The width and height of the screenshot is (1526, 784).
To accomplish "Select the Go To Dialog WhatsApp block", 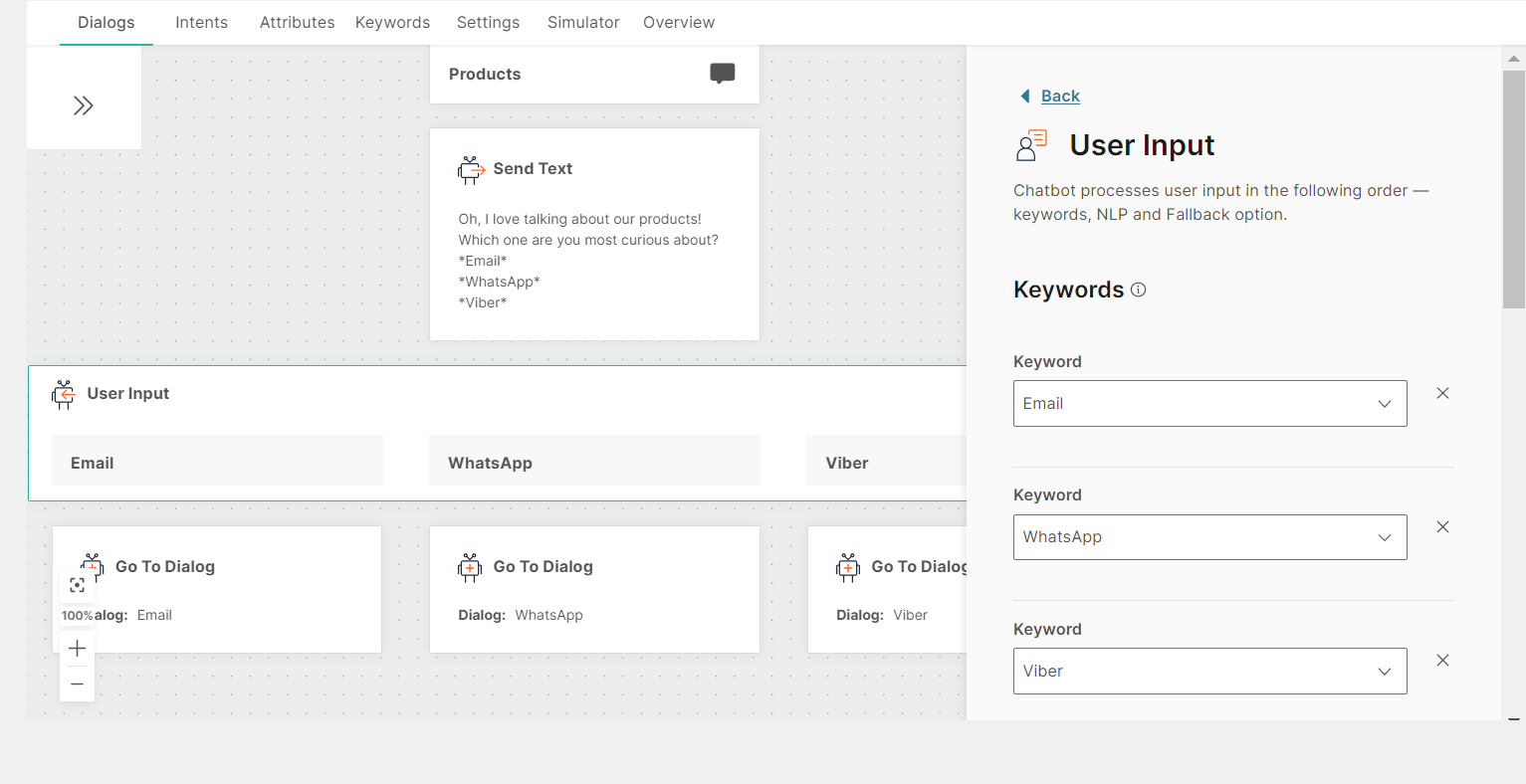I will pos(594,589).
